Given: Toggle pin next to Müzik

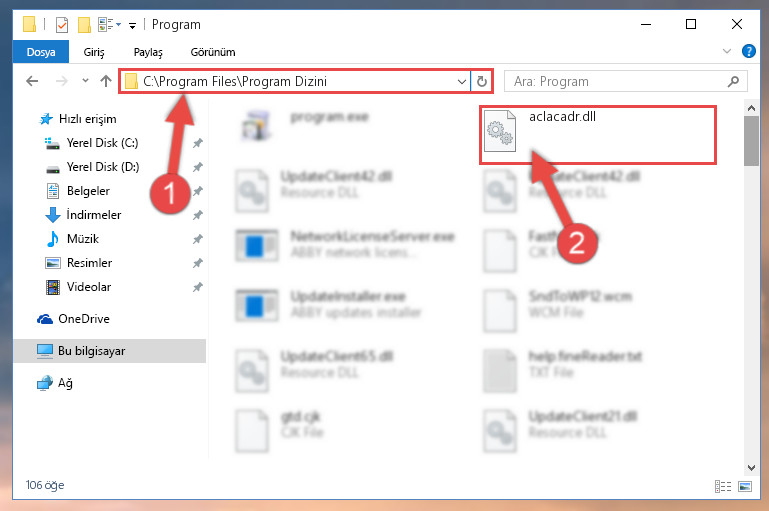Looking at the screenshot, I should pyautogui.click(x=198, y=239).
